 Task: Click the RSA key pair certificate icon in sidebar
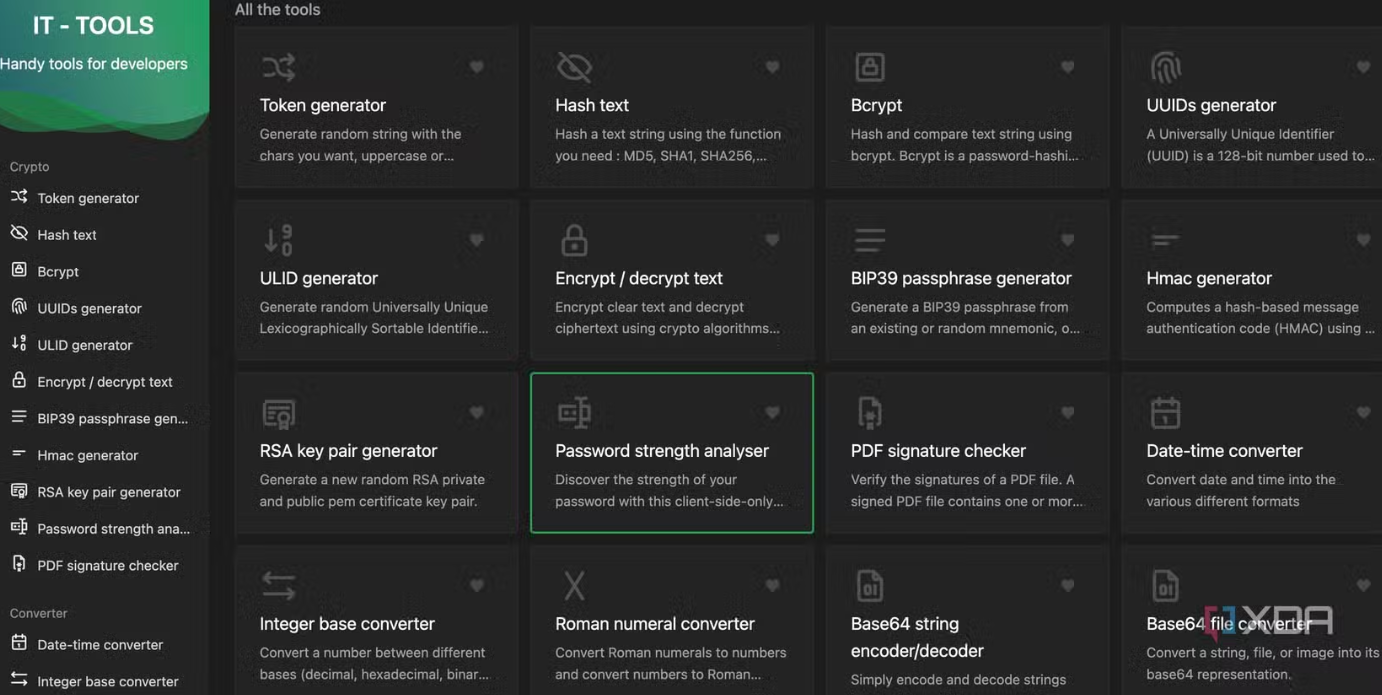[x=19, y=491]
